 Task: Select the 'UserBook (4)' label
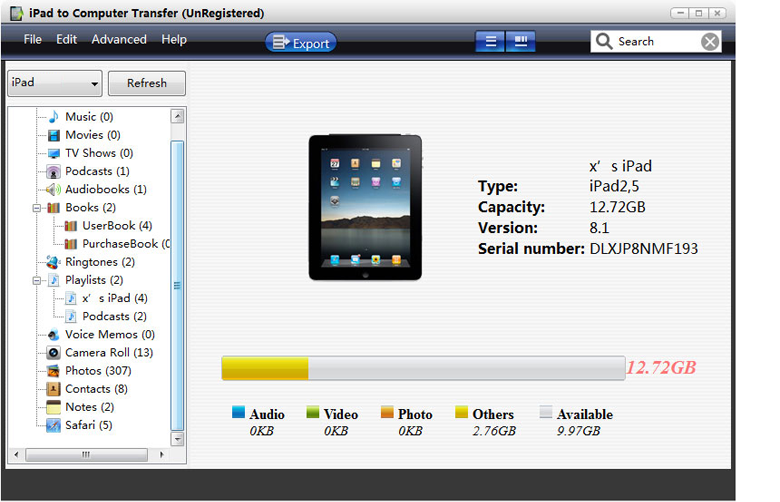click(x=117, y=226)
